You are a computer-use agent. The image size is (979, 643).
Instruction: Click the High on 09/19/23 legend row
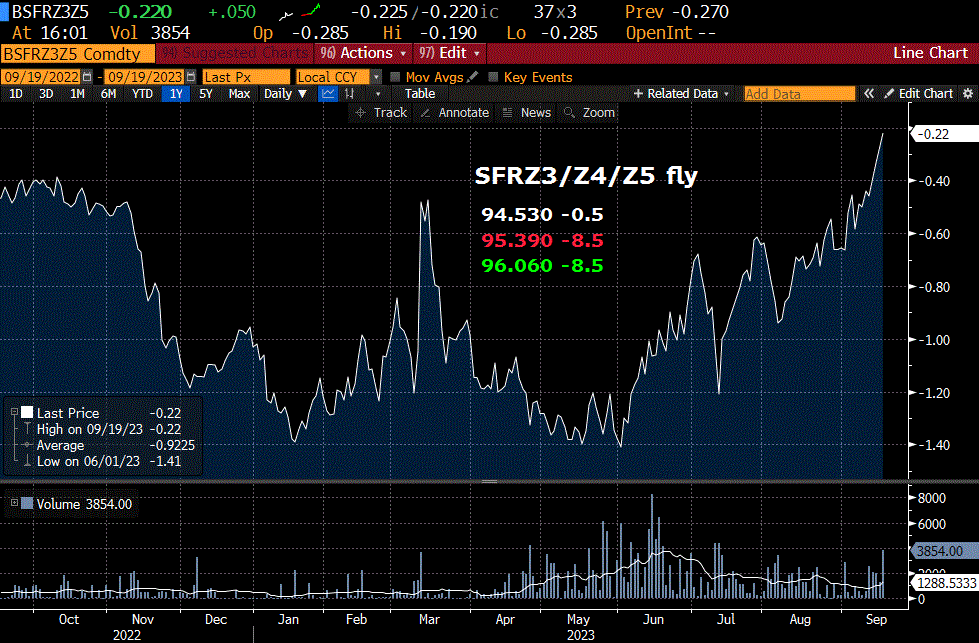click(x=103, y=429)
